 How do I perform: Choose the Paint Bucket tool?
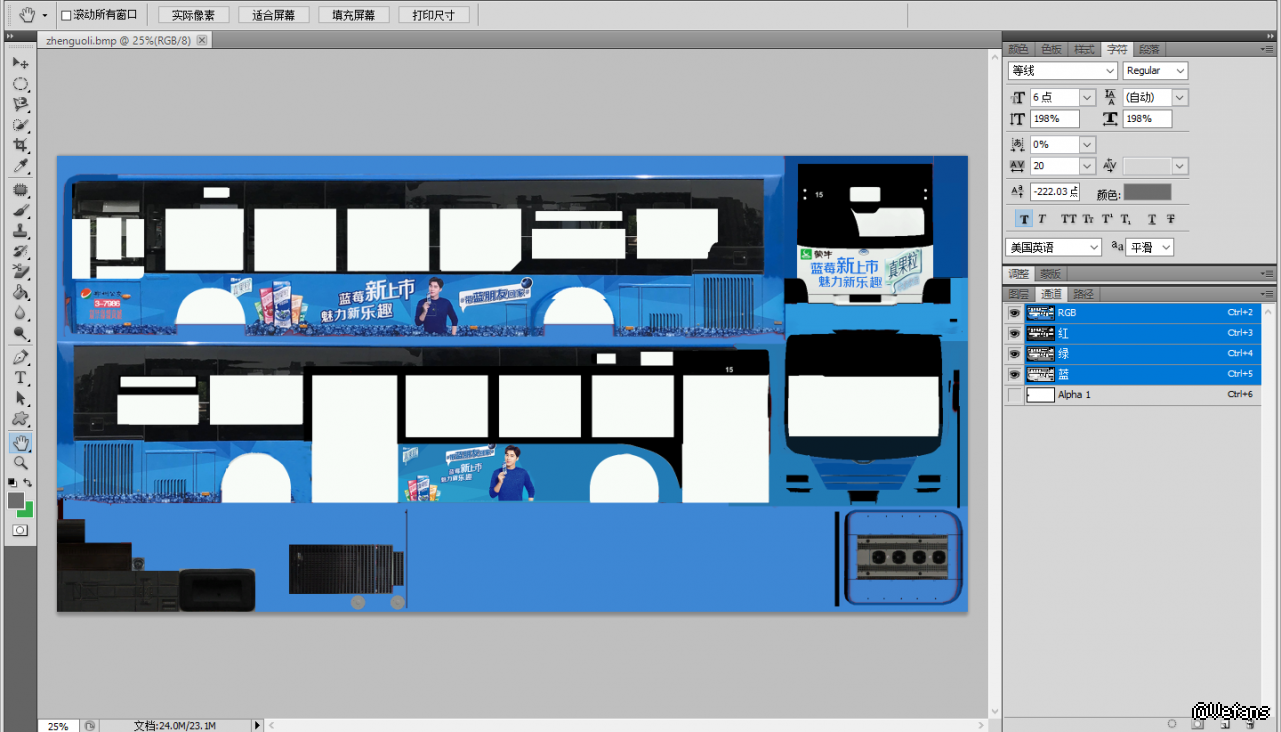pyautogui.click(x=20, y=293)
